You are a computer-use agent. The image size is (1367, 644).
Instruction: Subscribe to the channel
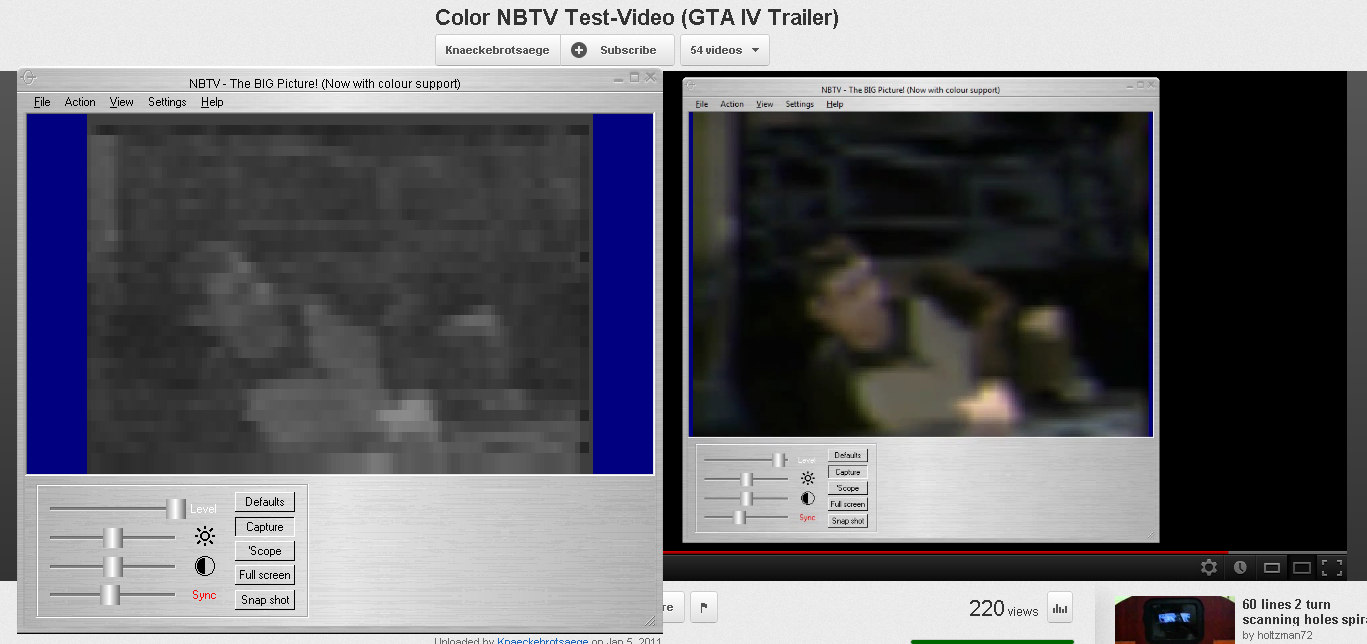click(617, 50)
